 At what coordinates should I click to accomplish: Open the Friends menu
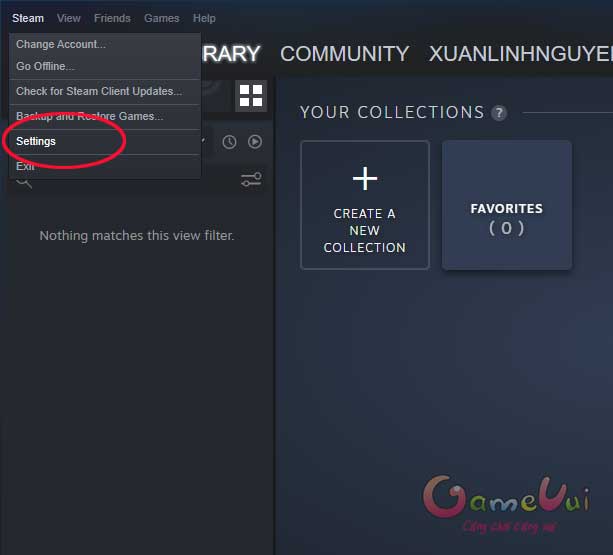112,18
